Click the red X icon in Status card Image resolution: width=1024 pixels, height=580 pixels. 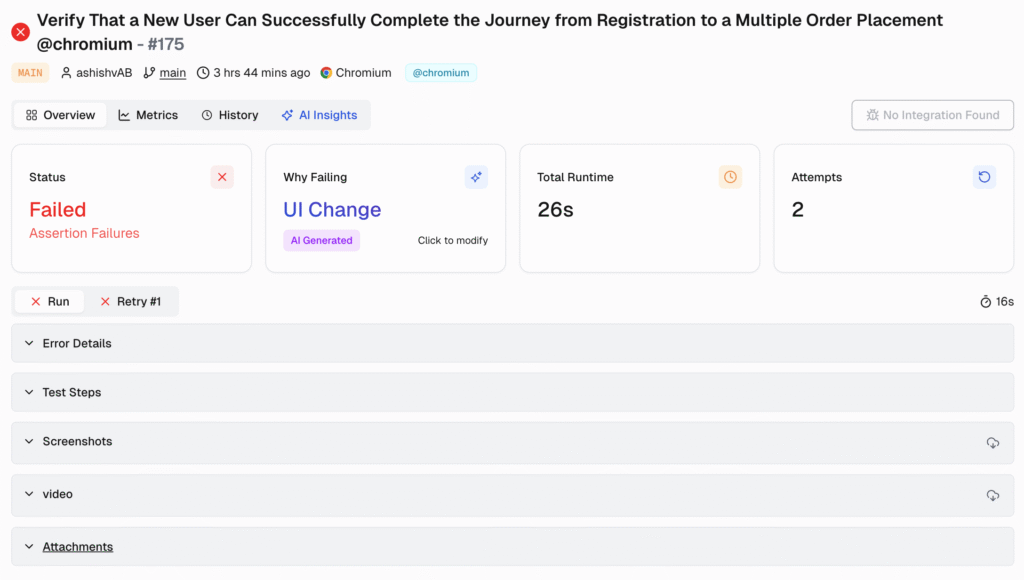pyautogui.click(x=222, y=177)
